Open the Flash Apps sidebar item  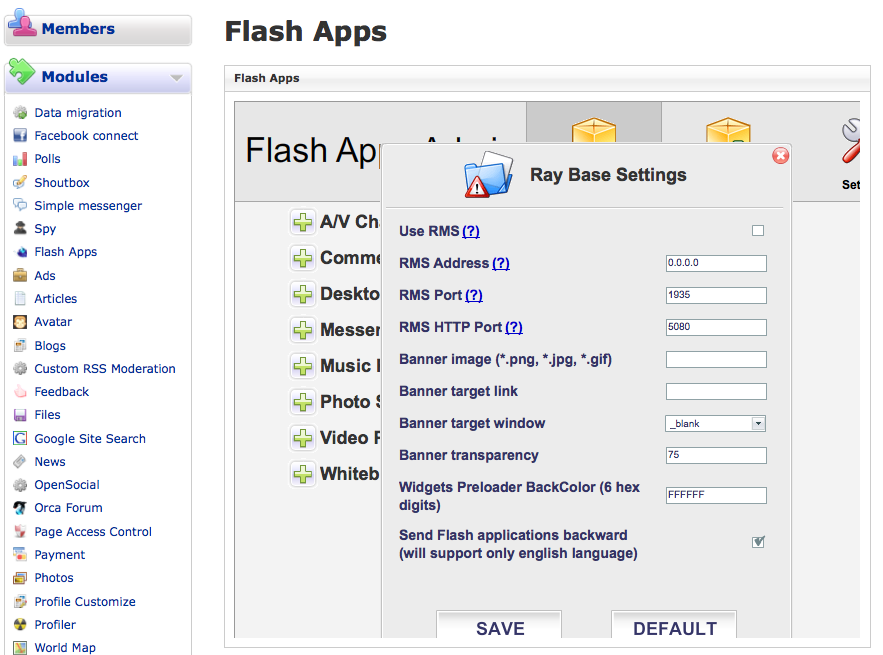(x=65, y=252)
